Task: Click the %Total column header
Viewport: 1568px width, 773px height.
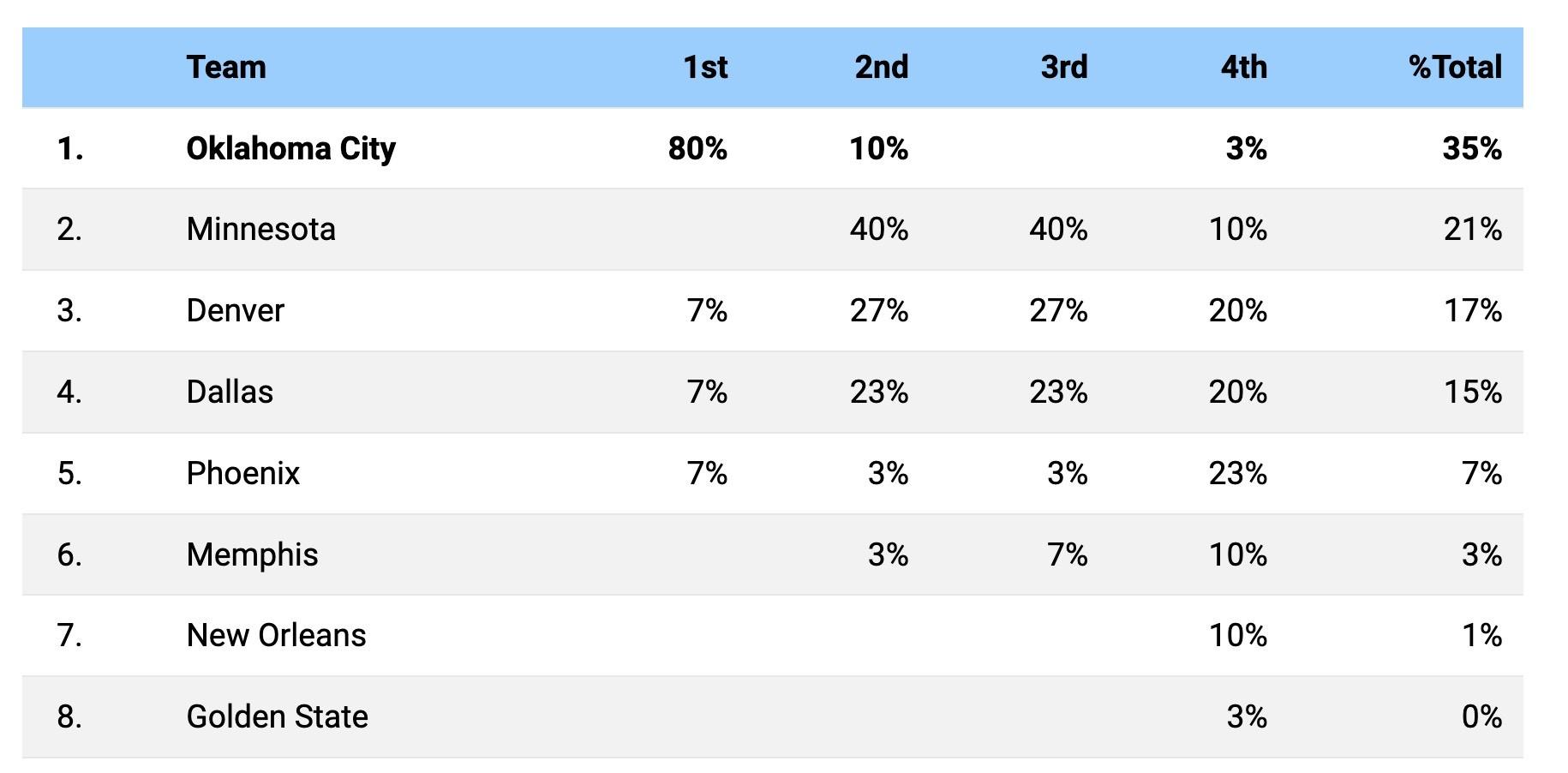Action: pos(1454,67)
